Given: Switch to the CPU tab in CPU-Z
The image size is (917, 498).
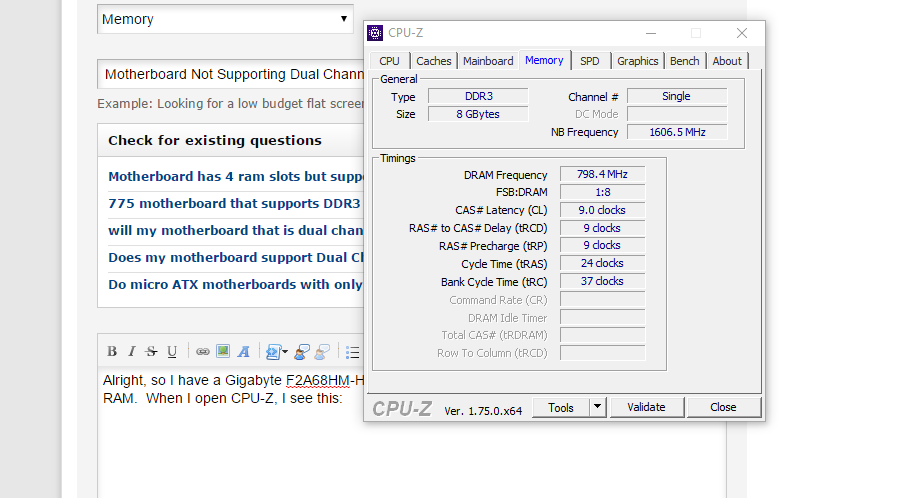Looking at the screenshot, I should pos(389,61).
